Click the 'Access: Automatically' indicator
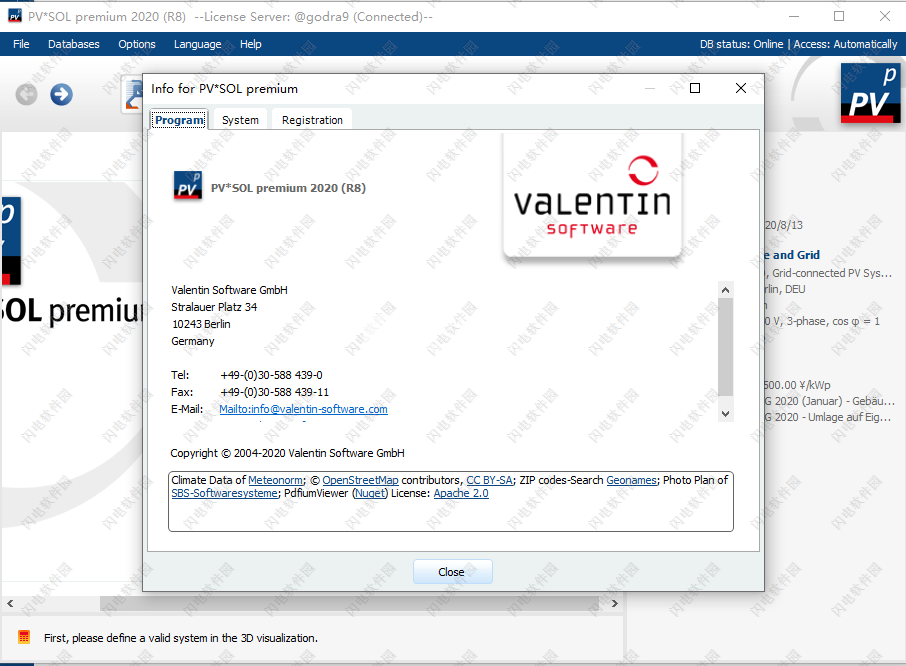This screenshot has height=666, width=906. click(x=845, y=44)
